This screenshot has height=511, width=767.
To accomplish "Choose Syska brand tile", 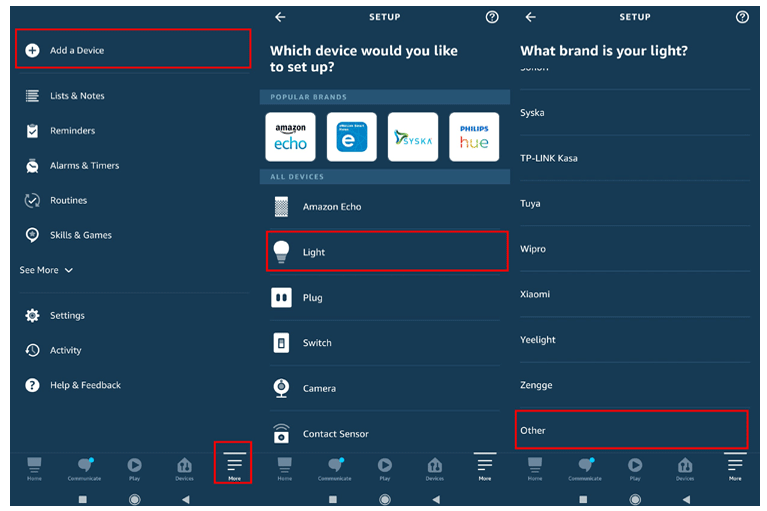I will tap(413, 137).
